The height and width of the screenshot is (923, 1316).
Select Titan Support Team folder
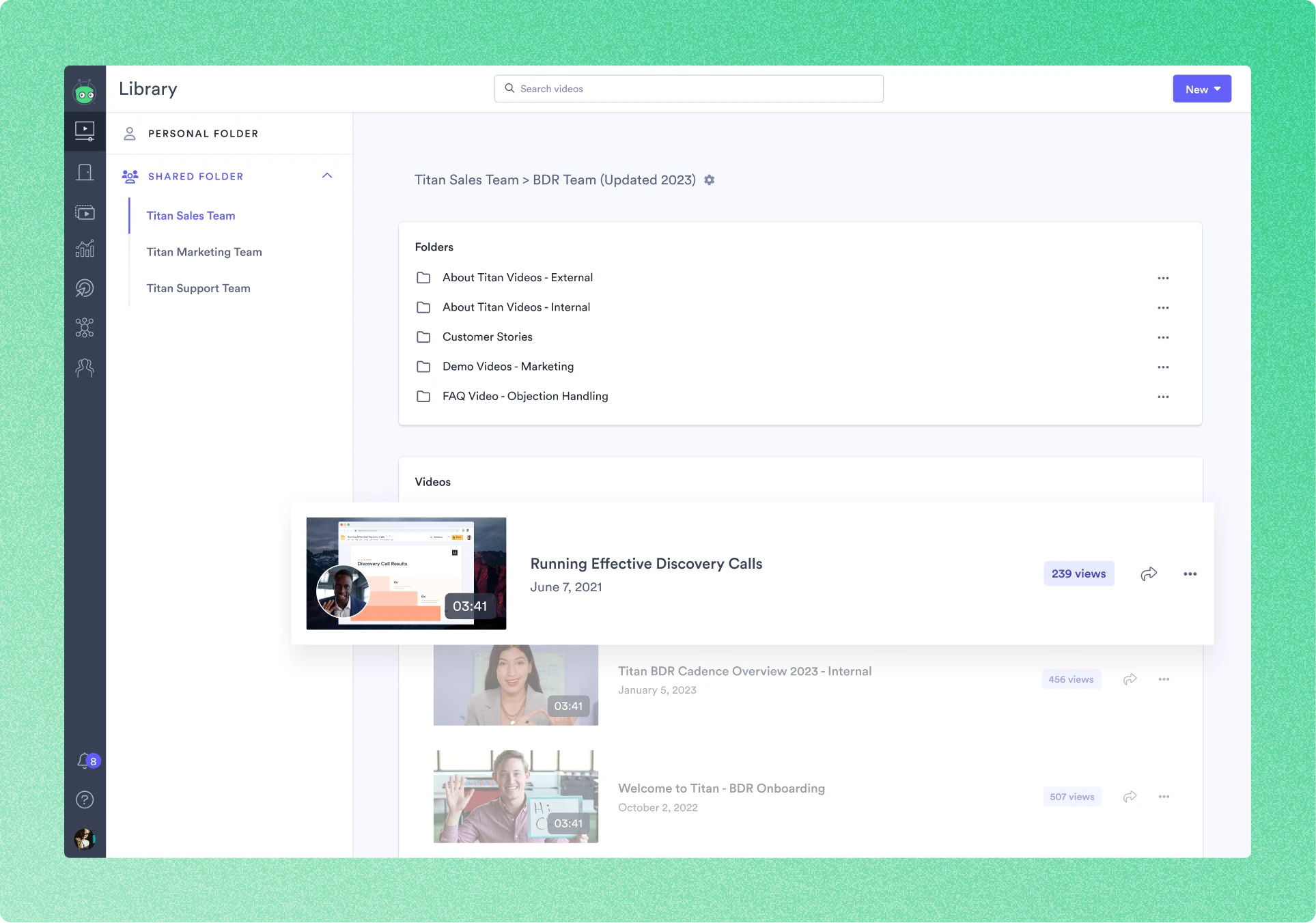tap(198, 288)
